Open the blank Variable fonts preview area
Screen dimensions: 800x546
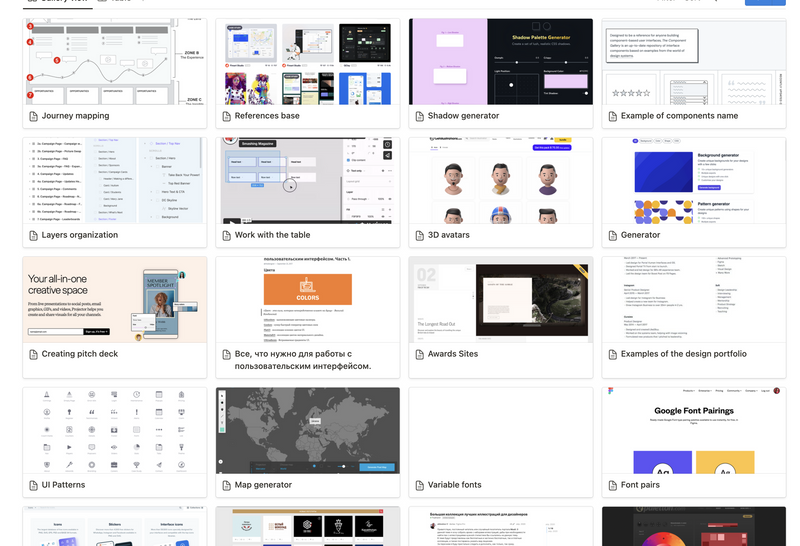(x=501, y=431)
